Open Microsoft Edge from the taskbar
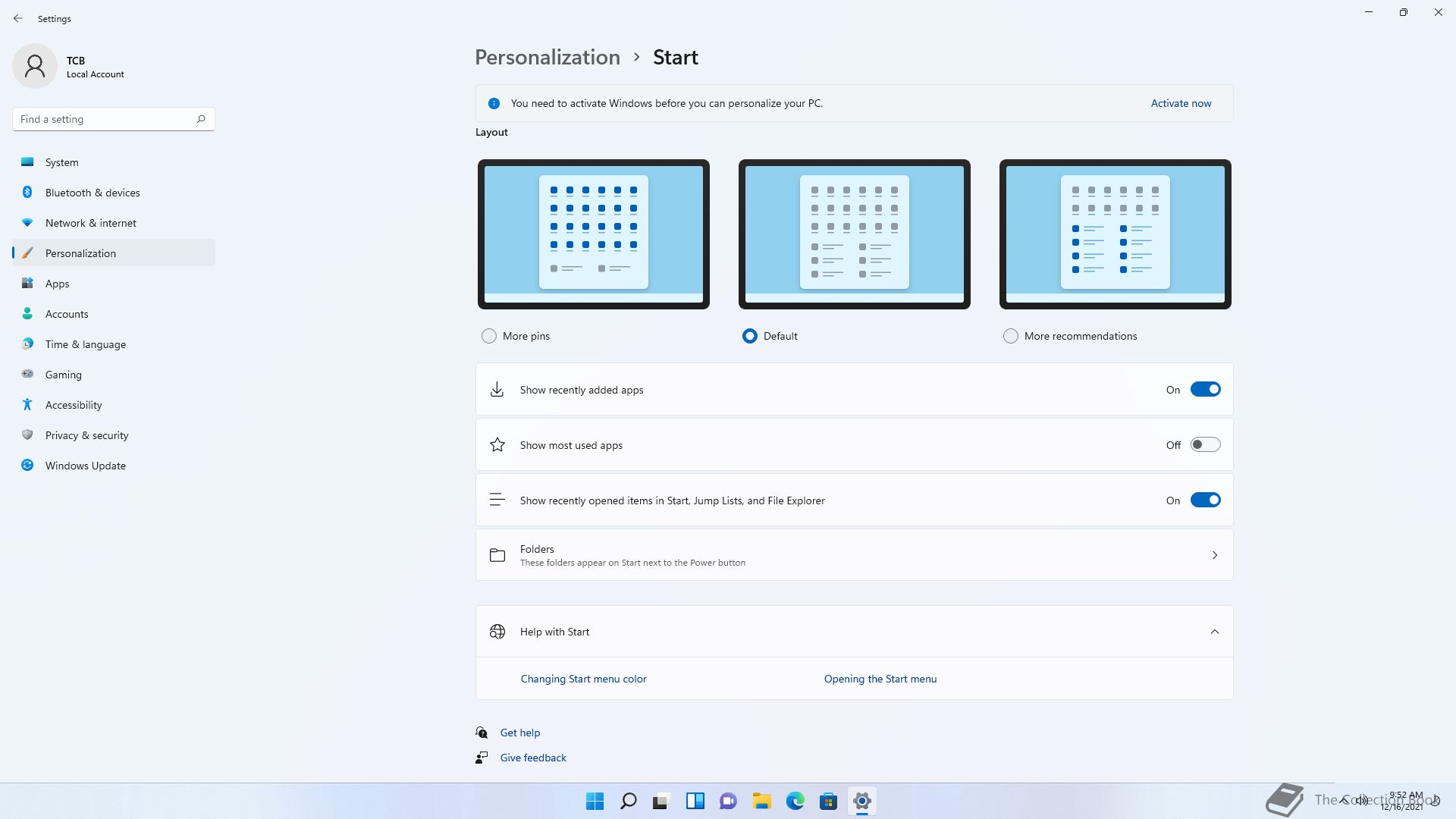 pyautogui.click(x=795, y=801)
